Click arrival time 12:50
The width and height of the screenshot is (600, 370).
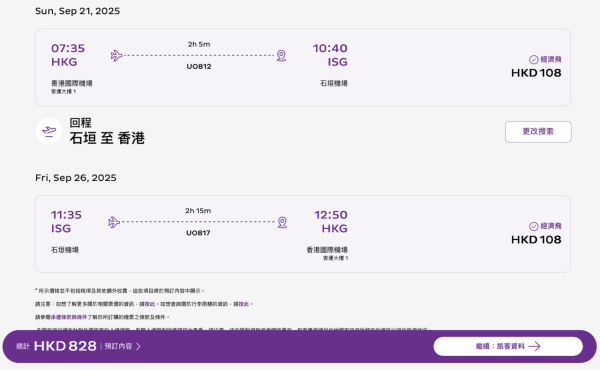click(331, 215)
